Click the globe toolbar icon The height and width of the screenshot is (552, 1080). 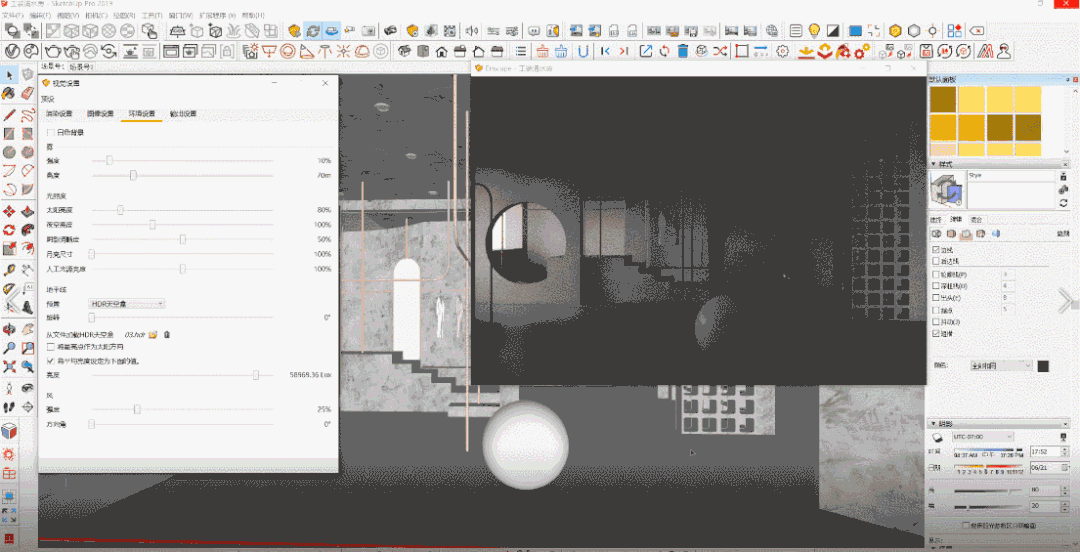coord(772,30)
